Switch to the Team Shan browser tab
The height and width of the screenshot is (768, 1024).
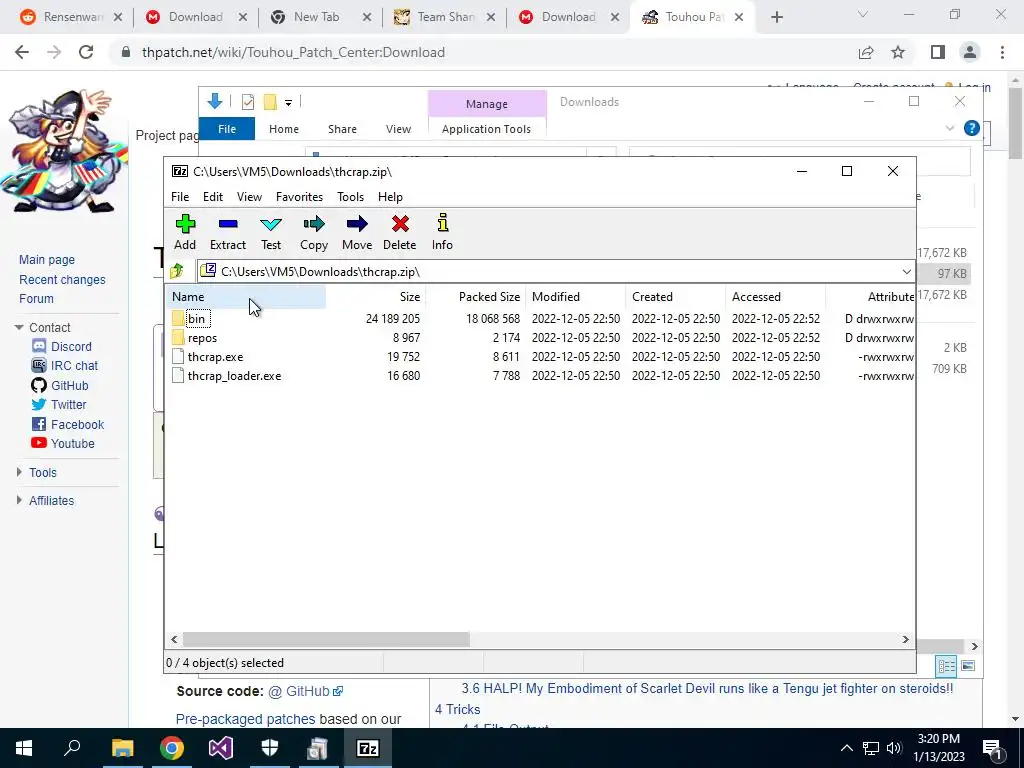click(x=444, y=17)
